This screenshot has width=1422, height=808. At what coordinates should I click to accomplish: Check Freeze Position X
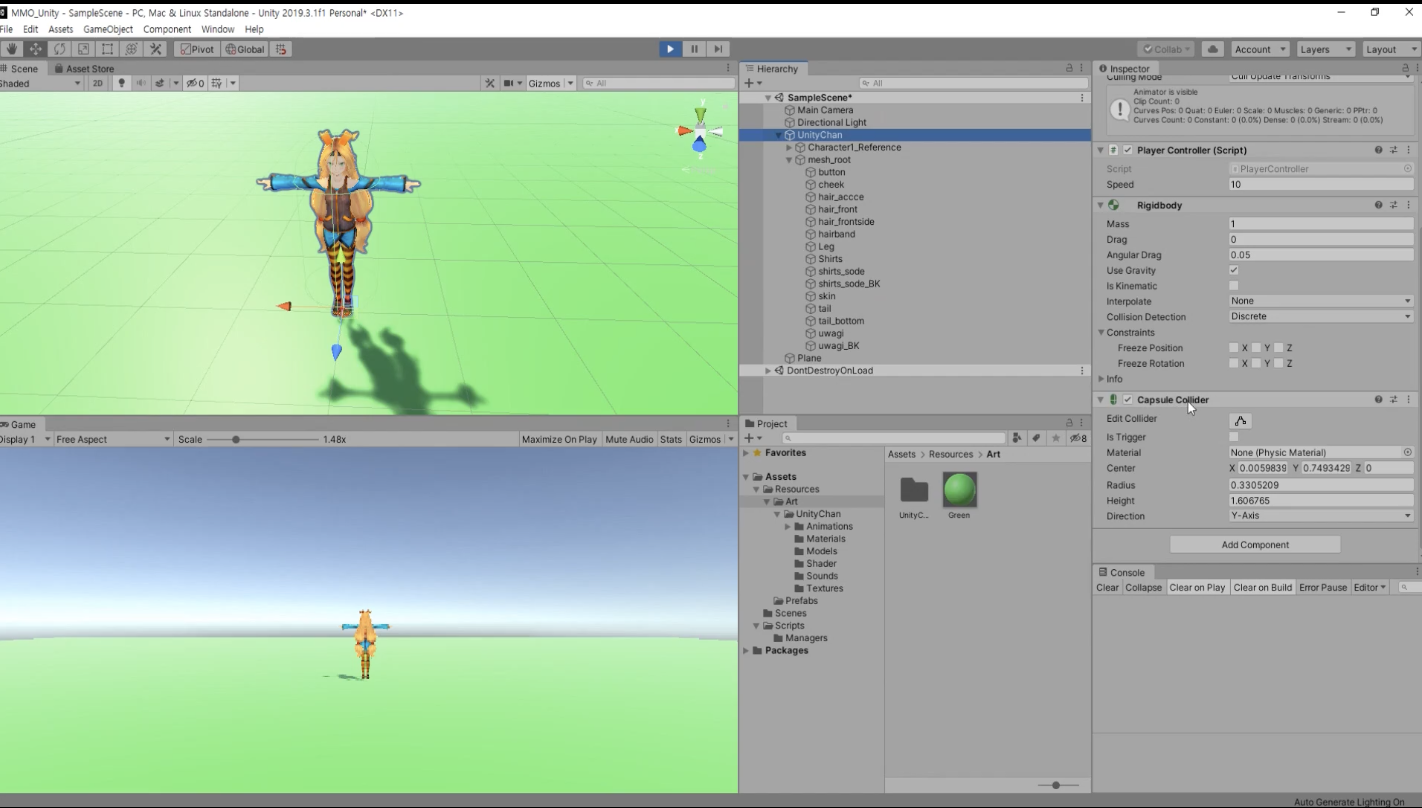pos(1234,348)
